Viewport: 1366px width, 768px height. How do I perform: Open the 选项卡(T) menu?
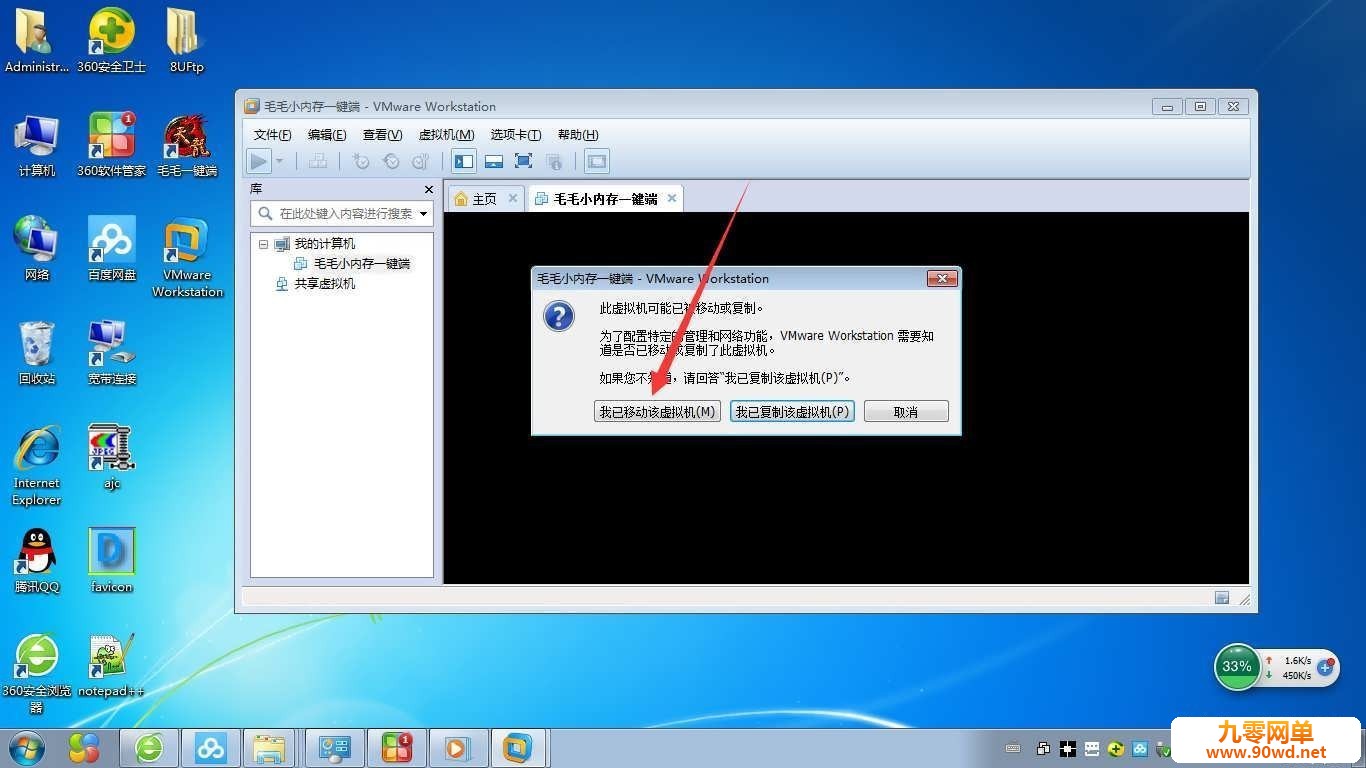pyautogui.click(x=516, y=135)
